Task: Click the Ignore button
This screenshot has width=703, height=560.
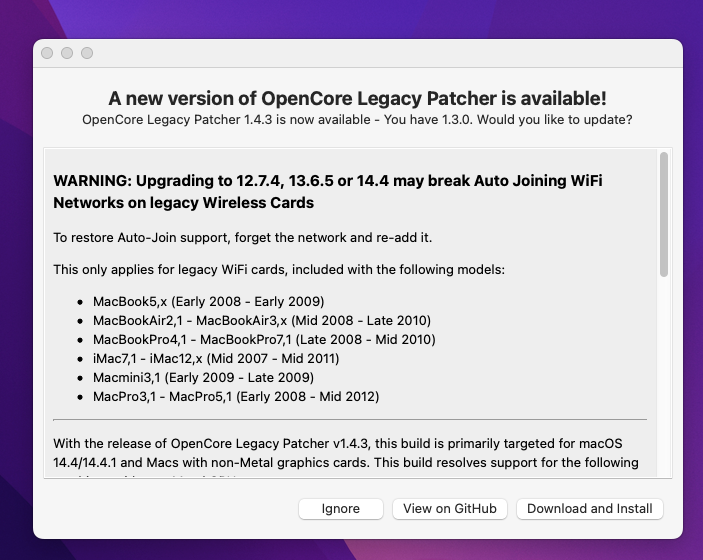Action: tap(340, 508)
